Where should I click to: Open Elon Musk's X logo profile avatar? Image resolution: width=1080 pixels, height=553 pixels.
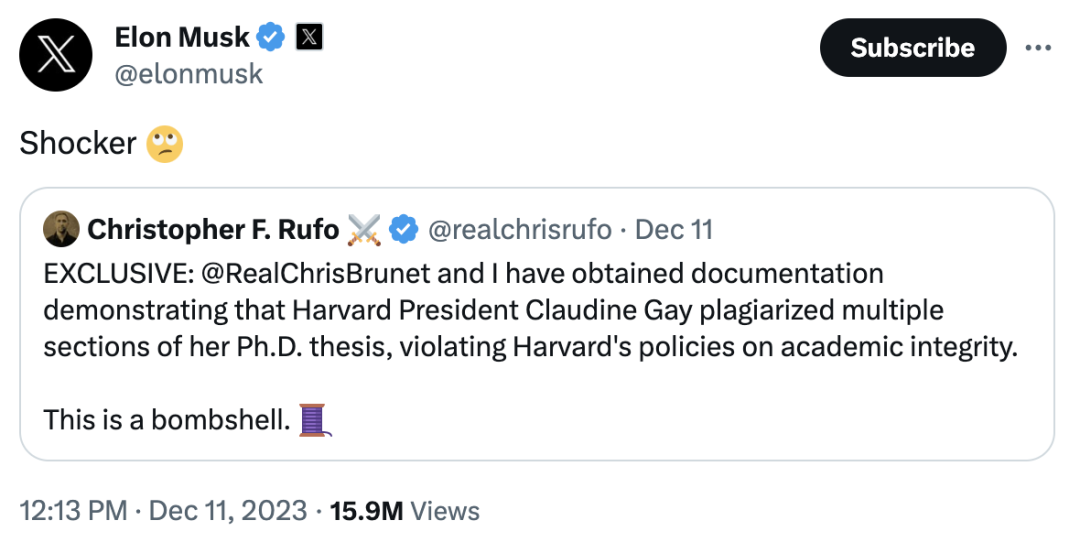[56, 55]
